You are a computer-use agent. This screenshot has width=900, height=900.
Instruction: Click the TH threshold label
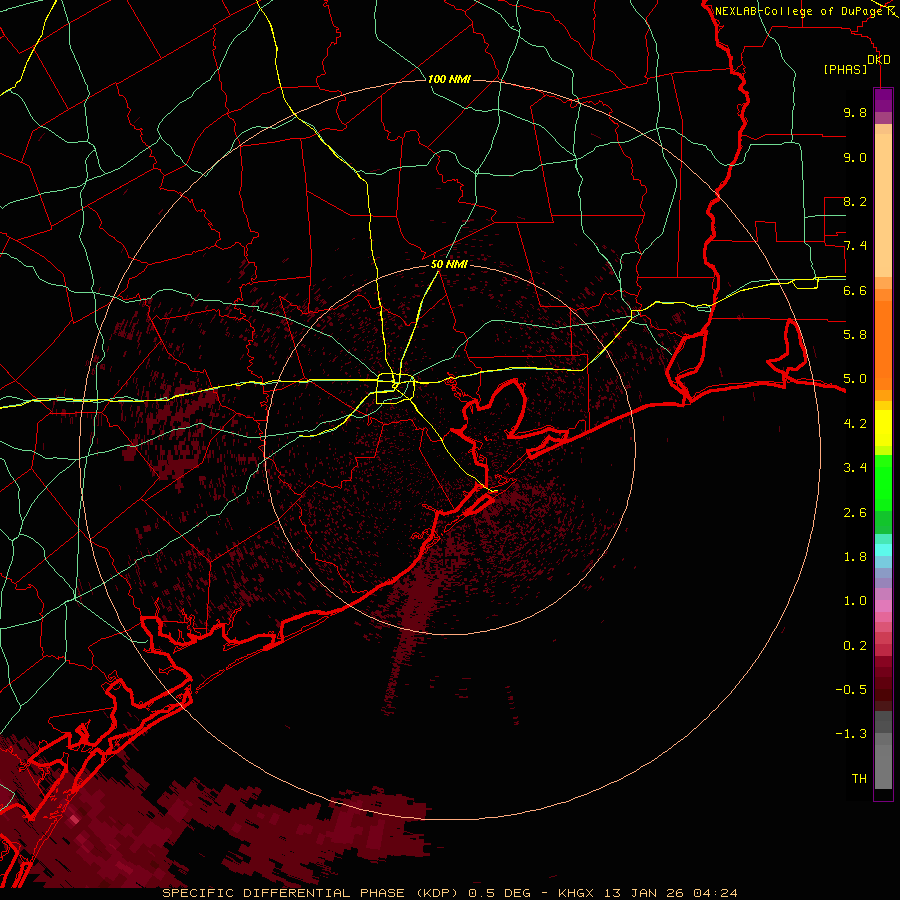859,779
